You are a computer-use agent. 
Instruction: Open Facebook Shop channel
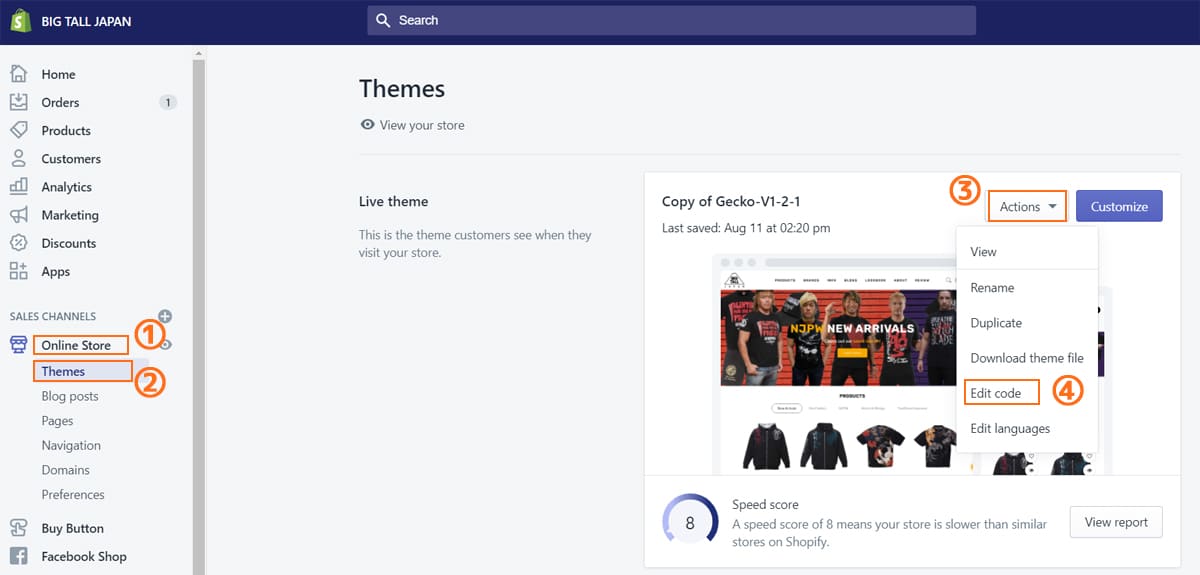tap(84, 556)
